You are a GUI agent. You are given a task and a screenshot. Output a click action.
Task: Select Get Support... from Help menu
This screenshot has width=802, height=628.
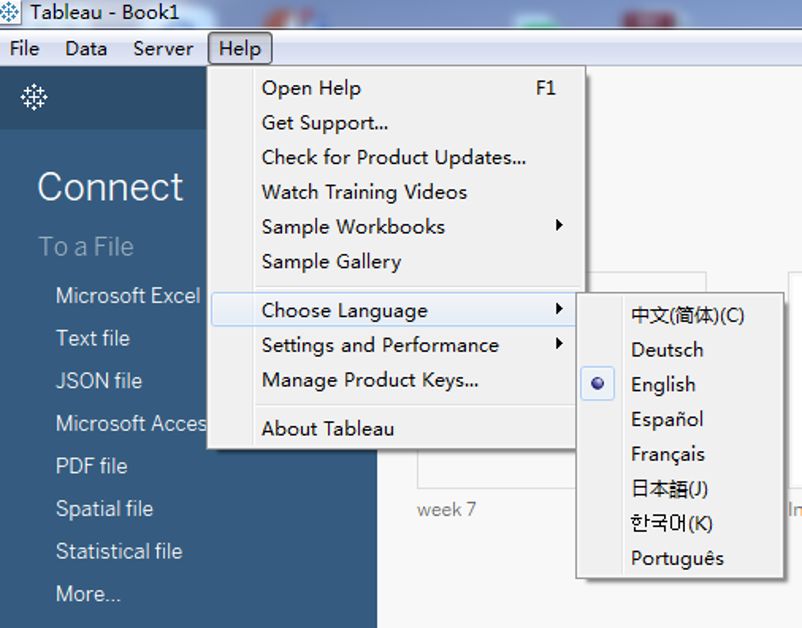pos(396,123)
